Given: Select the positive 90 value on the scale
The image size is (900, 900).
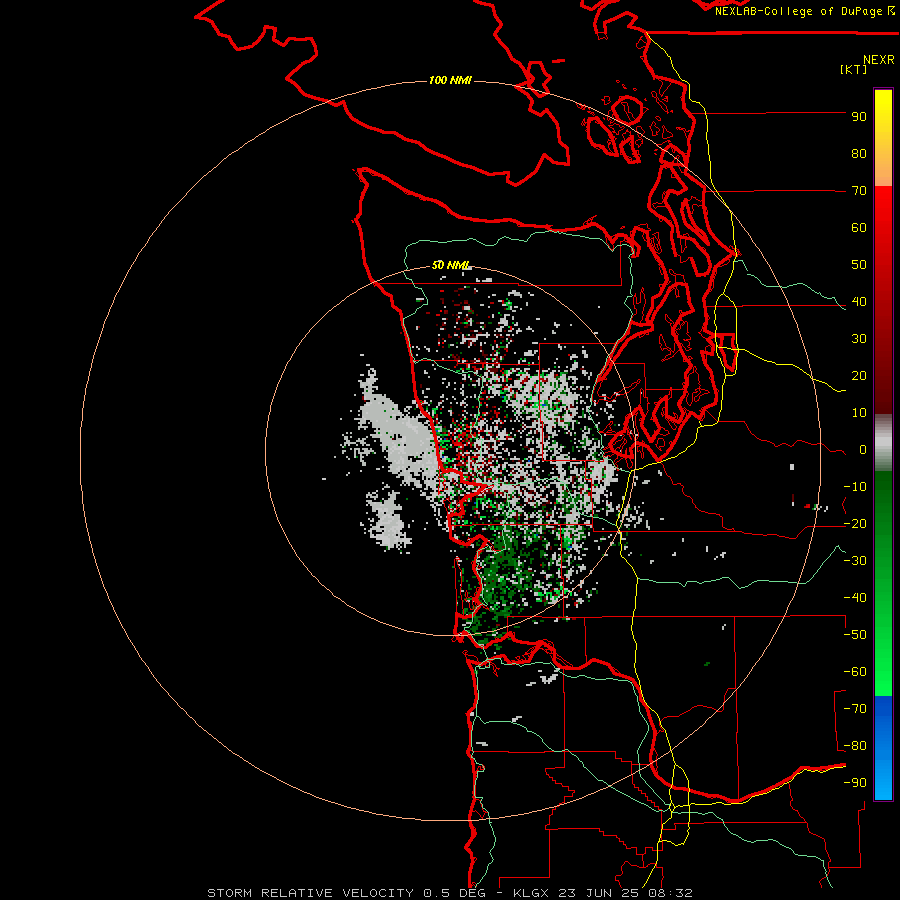Looking at the screenshot, I should click(x=859, y=117).
